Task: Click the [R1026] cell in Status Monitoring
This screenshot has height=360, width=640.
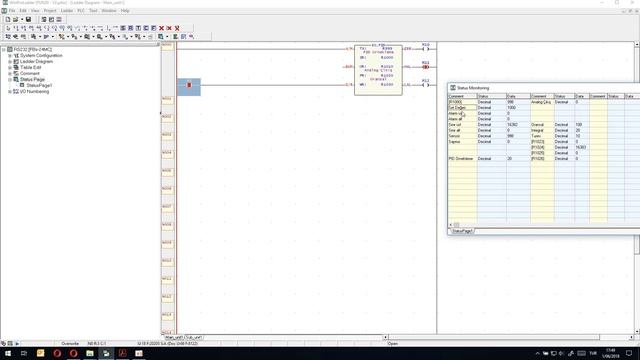Action: click(x=542, y=159)
